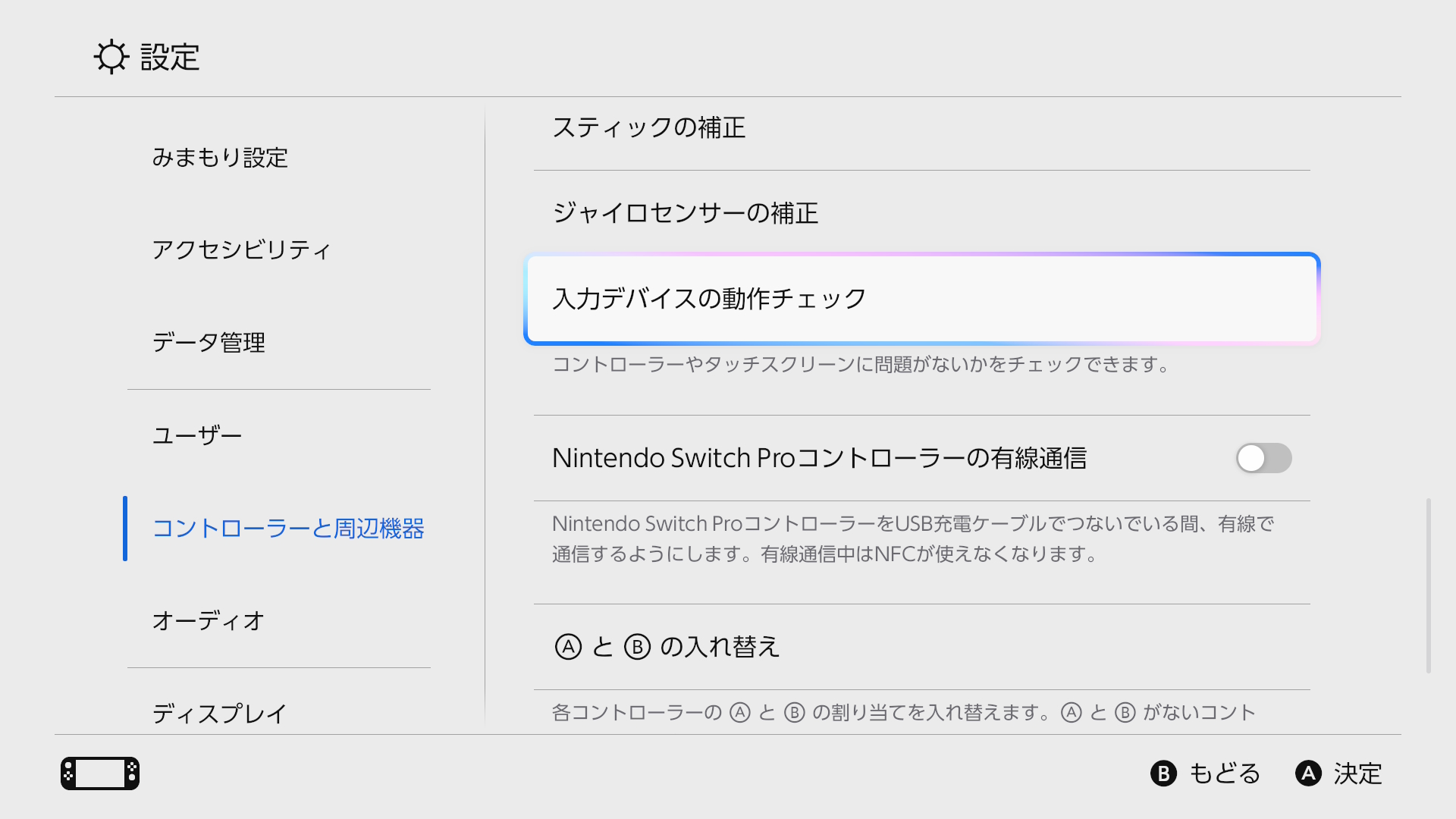The image size is (1456, 819).
Task: Click the handheld console icon at bottom left
Action: click(x=100, y=773)
